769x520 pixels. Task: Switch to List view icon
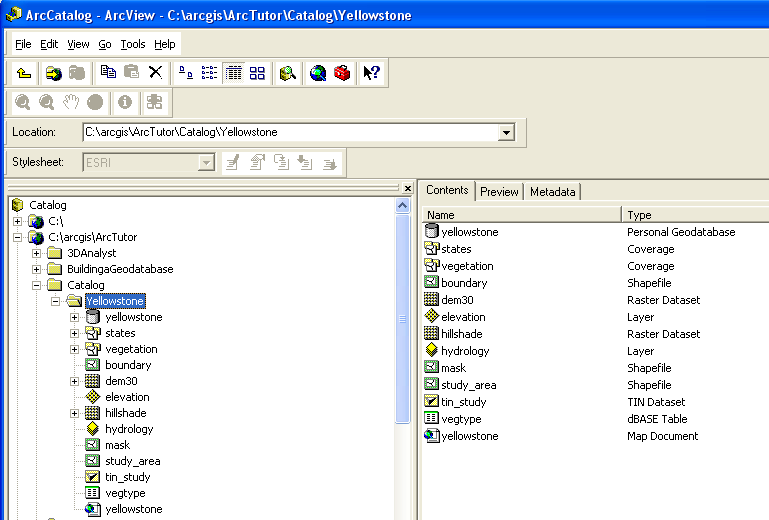pyautogui.click(x=209, y=73)
